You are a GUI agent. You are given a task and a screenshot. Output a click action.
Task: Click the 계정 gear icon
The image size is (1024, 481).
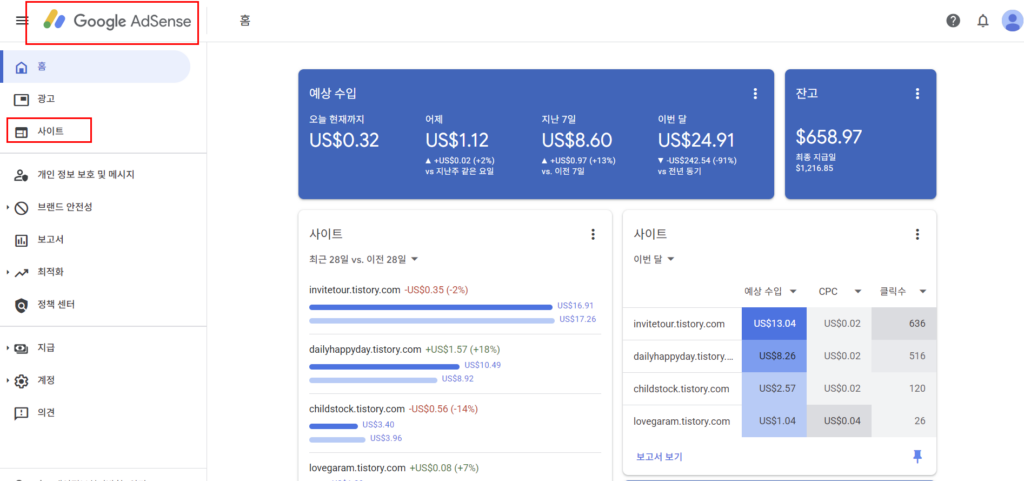tap(22, 380)
